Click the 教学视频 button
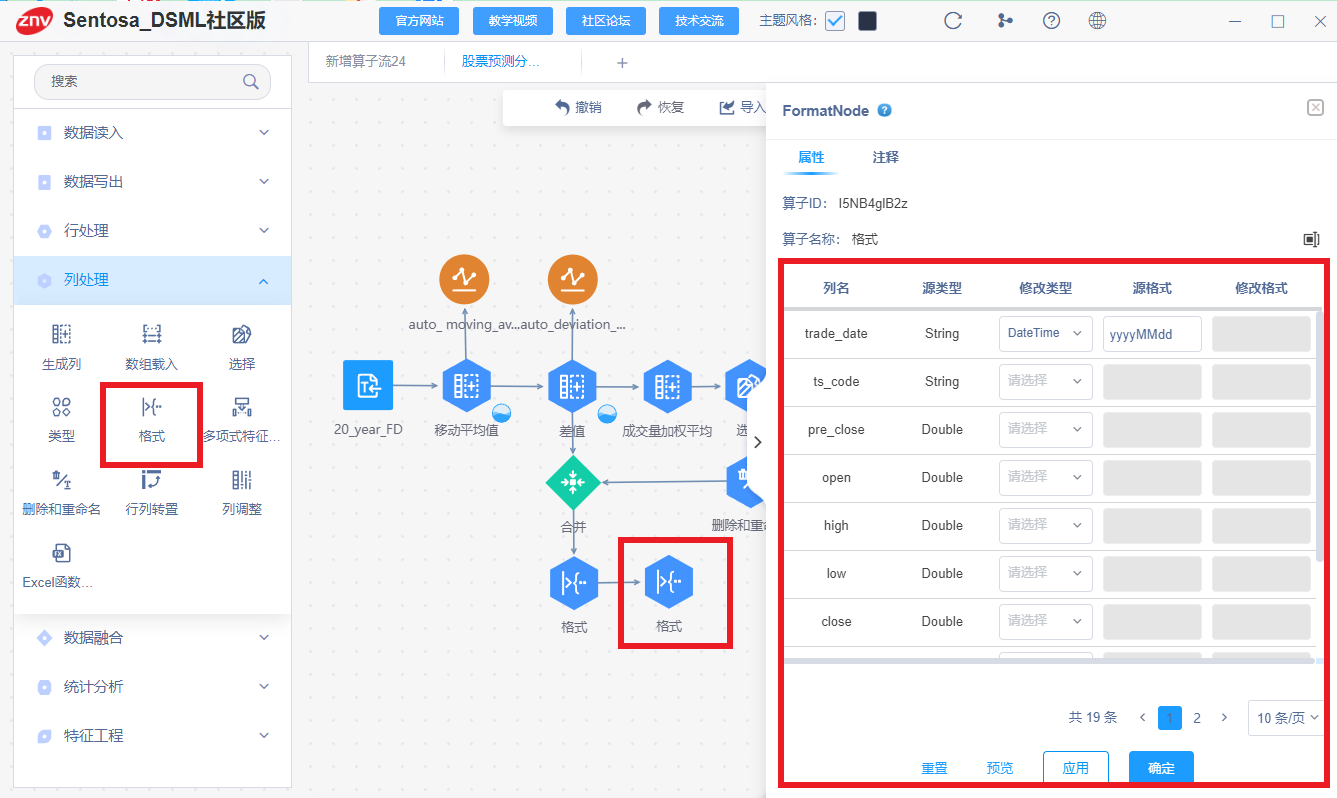Viewport: 1337px width, 798px height. pos(513,21)
